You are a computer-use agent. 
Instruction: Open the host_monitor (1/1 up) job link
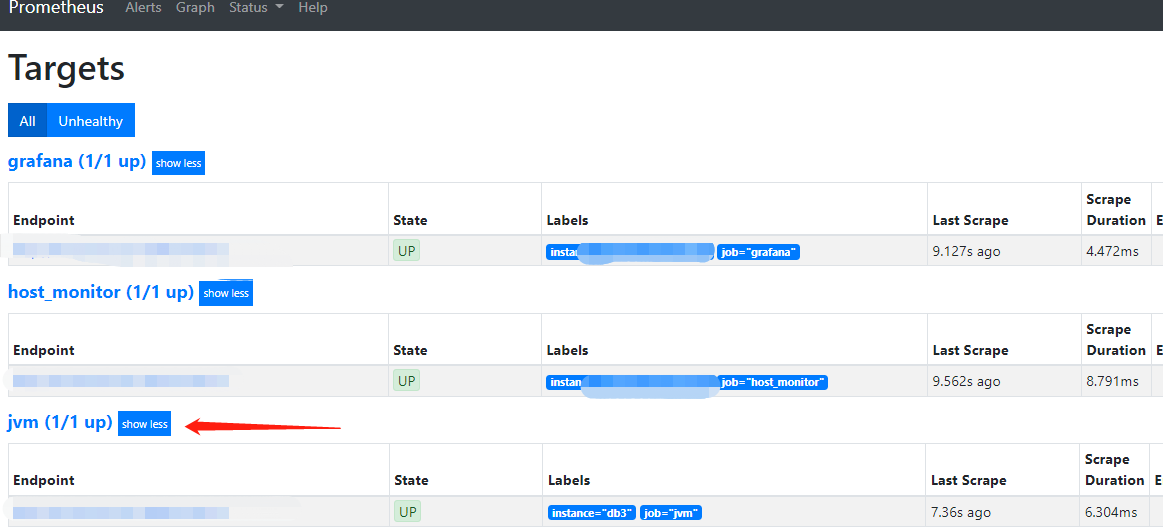click(x=101, y=292)
